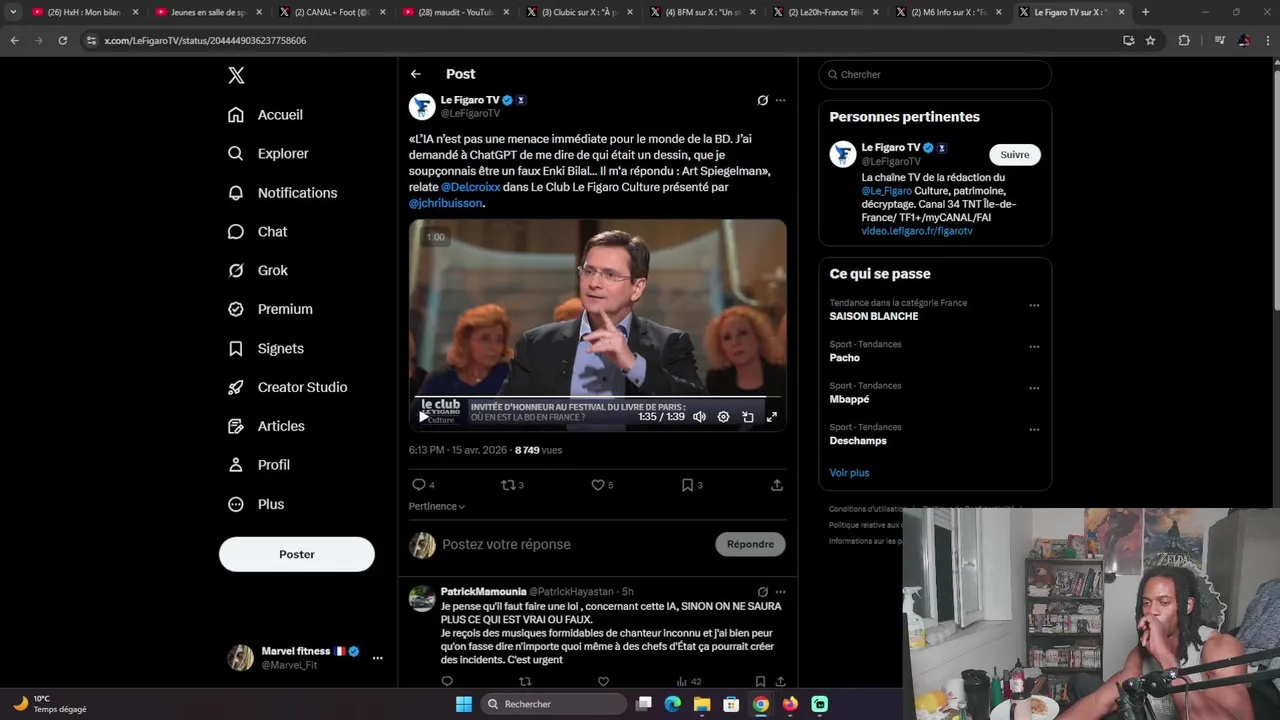The height and width of the screenshot is (720, 1280).
Task: Open PatrickMamounia's profile name
Action: click(x=483, y=592)
